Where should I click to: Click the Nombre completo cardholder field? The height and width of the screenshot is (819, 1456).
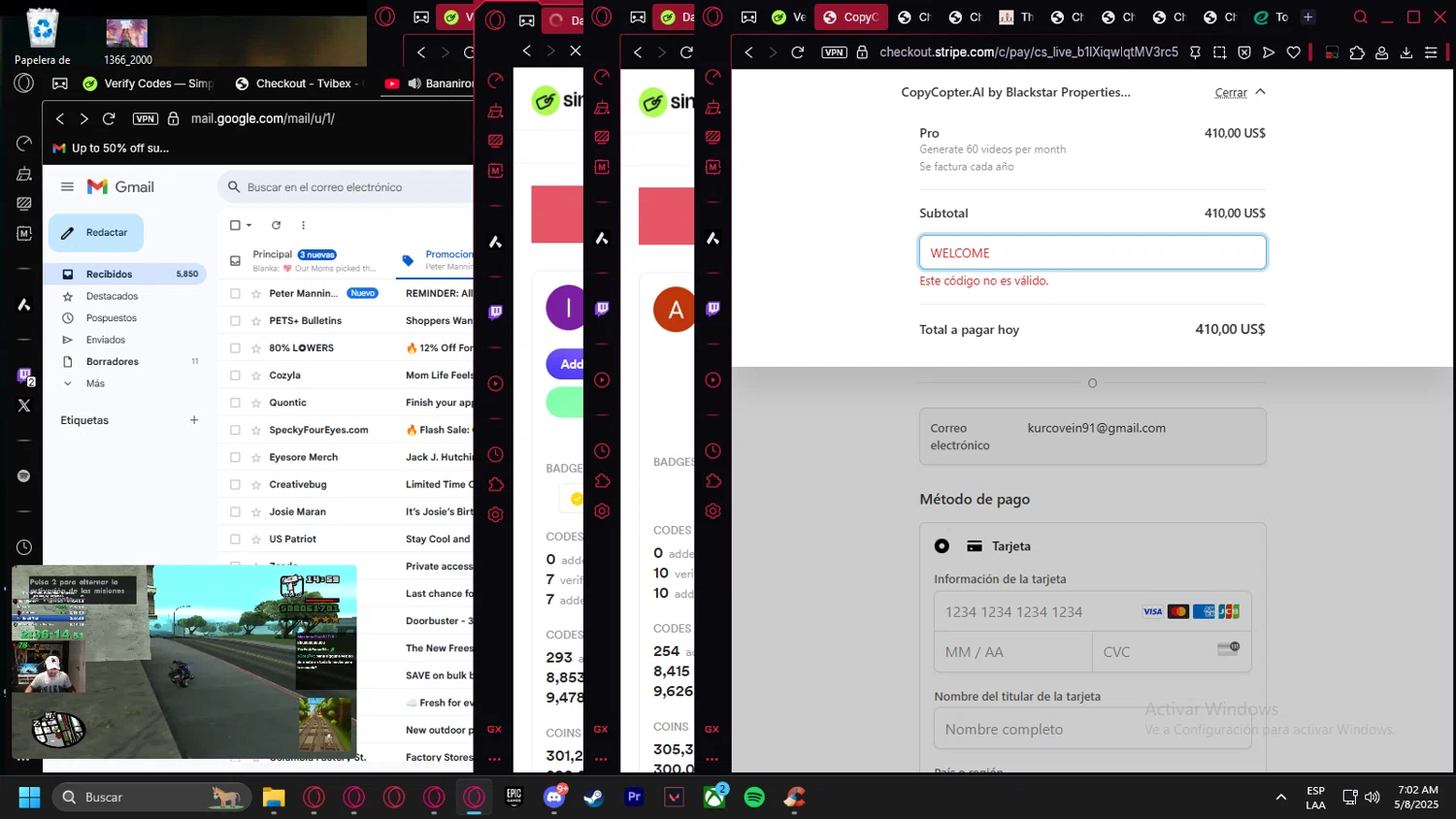1092,730
